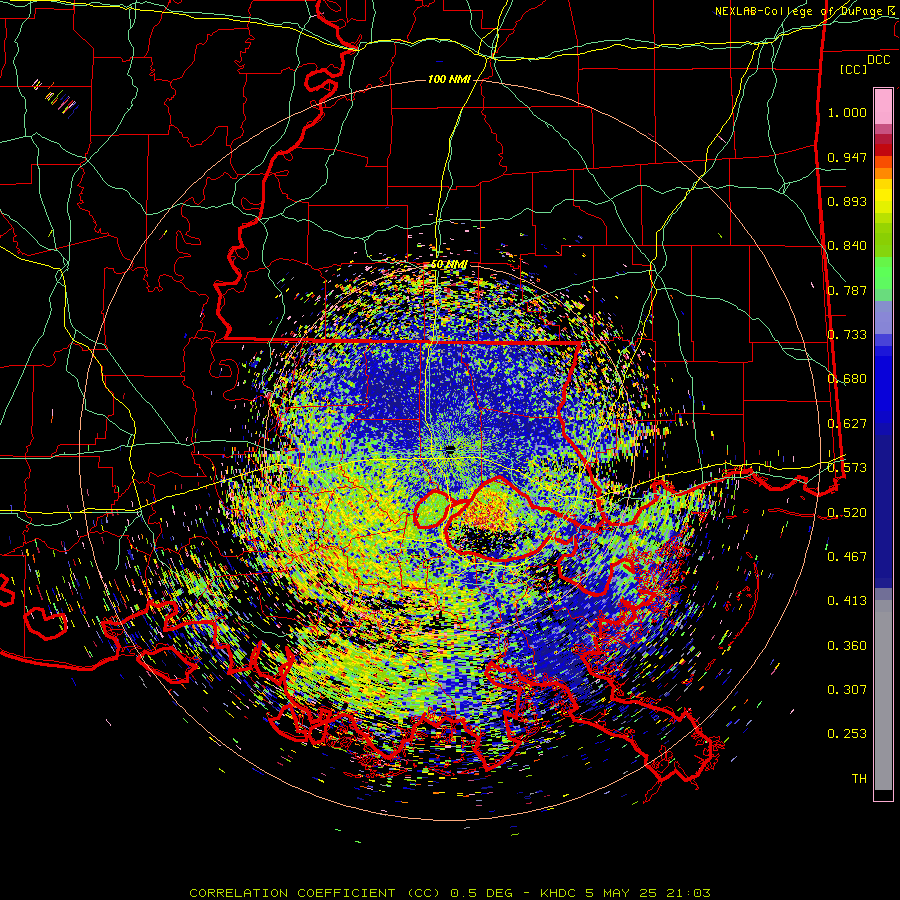
Task: Select the 0.307 legend value
Action: click(847, 690)
